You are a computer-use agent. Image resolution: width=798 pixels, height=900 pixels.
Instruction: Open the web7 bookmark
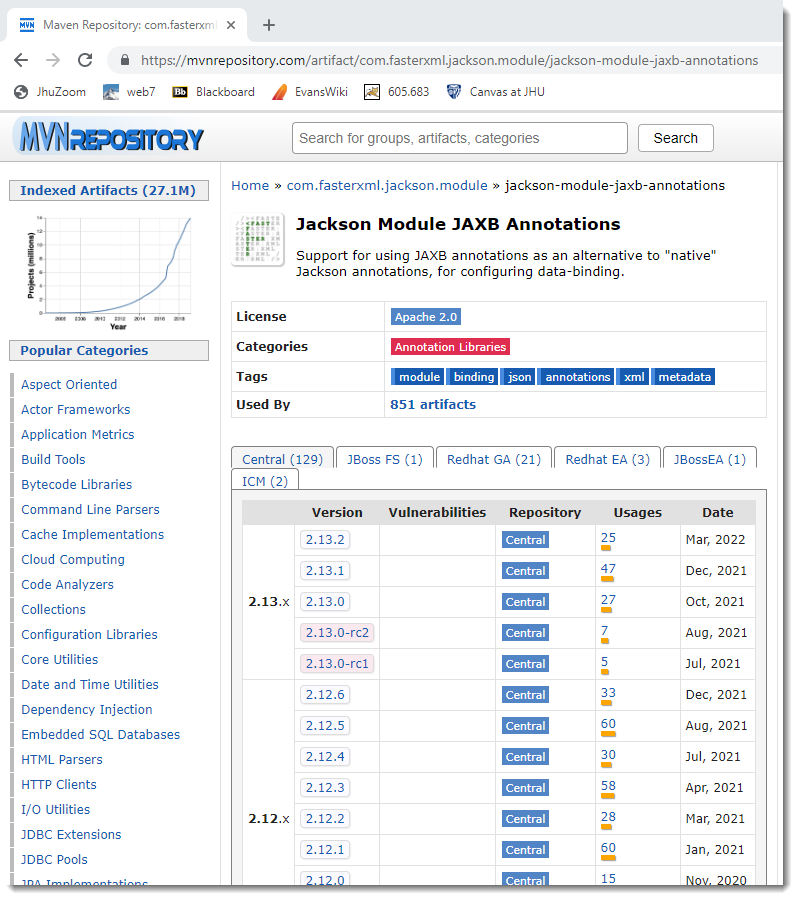pos(129,92)
